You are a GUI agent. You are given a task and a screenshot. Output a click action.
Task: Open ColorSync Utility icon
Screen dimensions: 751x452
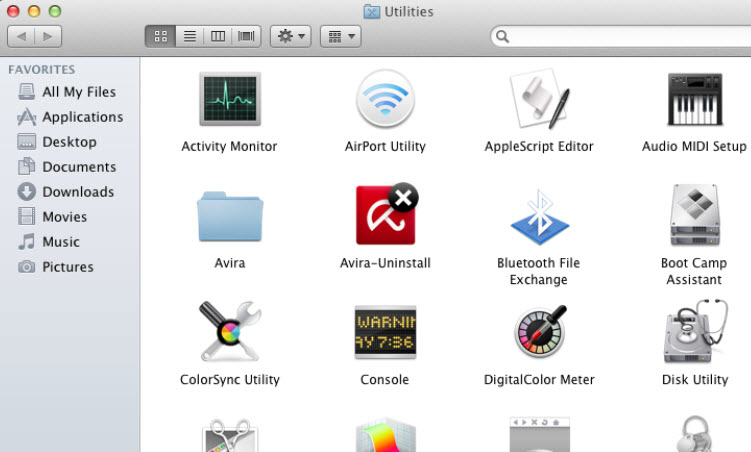tap(230, 331)
